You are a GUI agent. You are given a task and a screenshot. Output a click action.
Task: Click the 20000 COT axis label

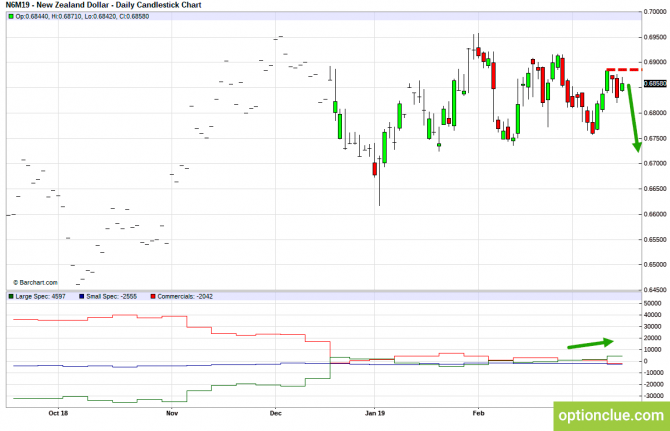[652, 338]
